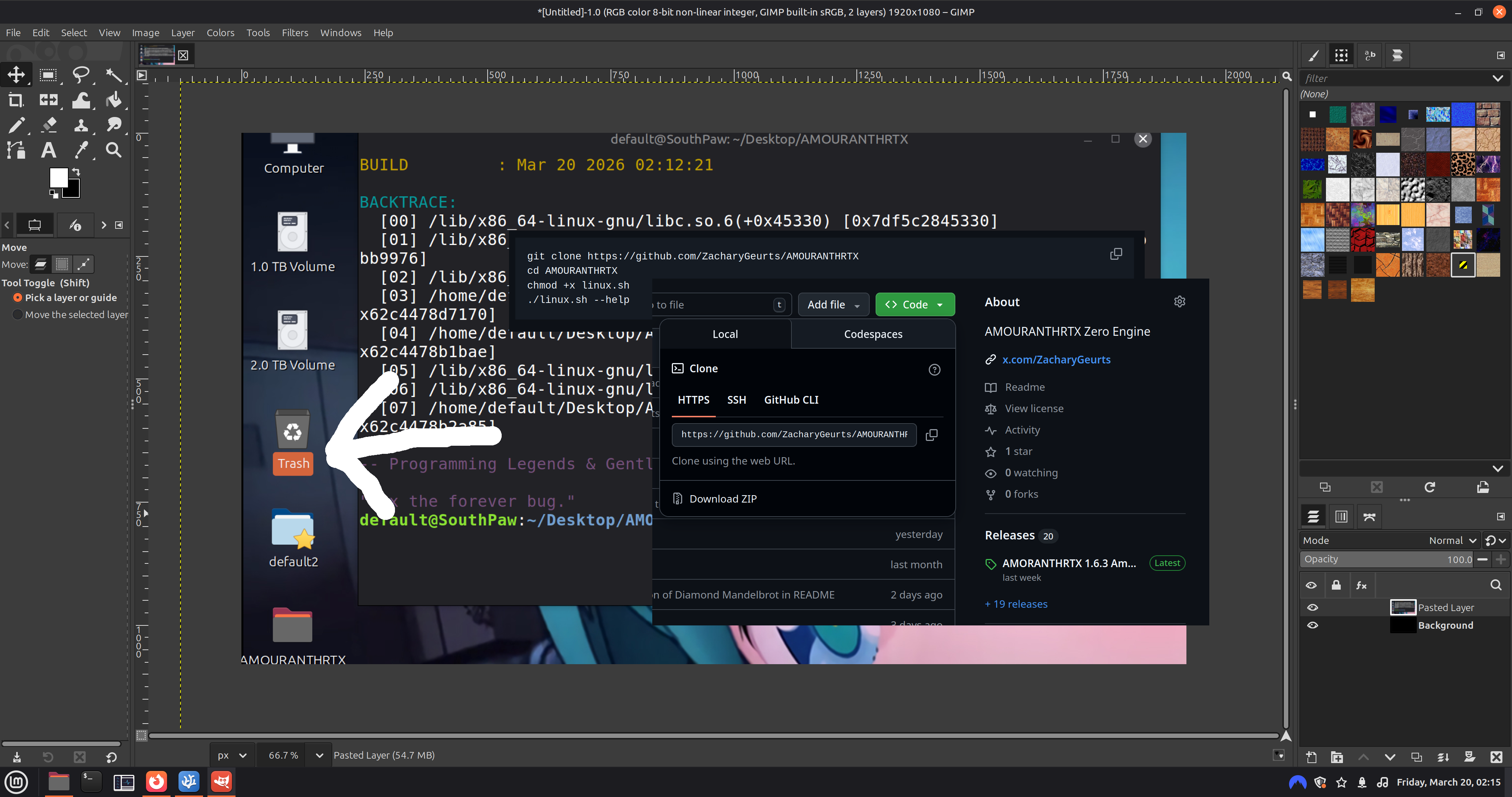Open the Layer menu
Viewport: 1512px width, 797px height.
[x=183, y=33]
